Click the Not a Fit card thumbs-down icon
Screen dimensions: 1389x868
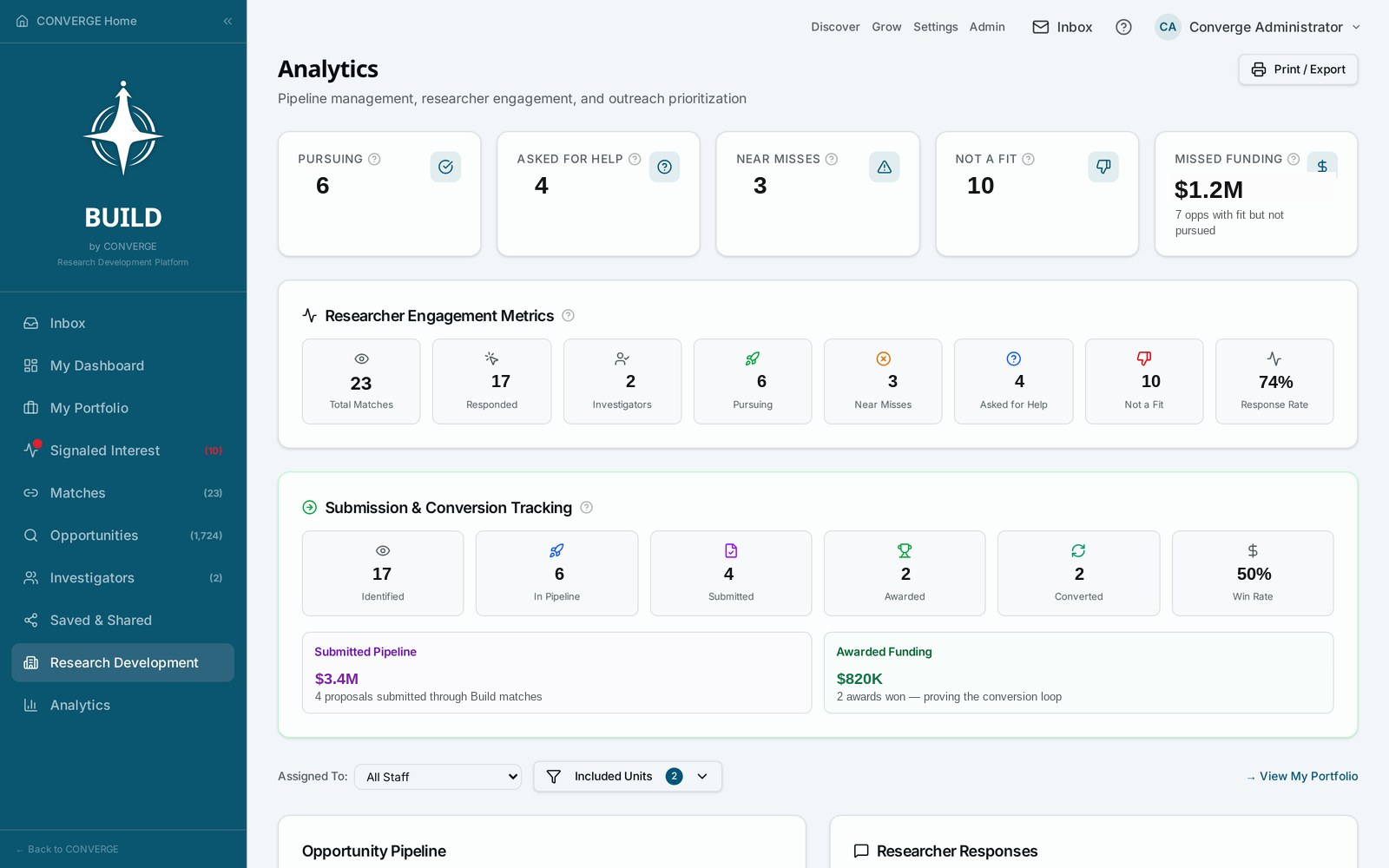(x=1103, y=167)
